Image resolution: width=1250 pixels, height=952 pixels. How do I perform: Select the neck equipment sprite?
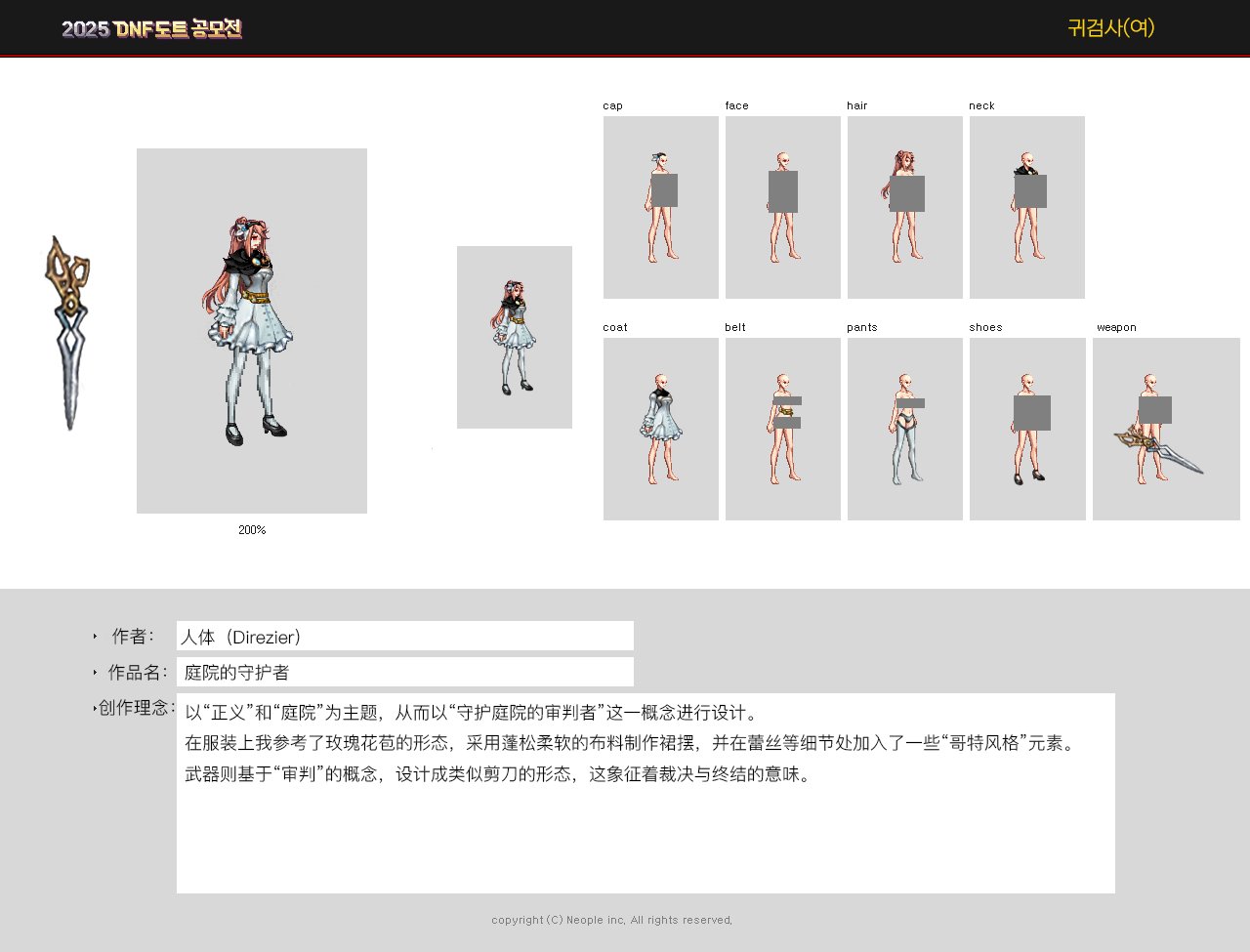click(x=1026, y=206)
